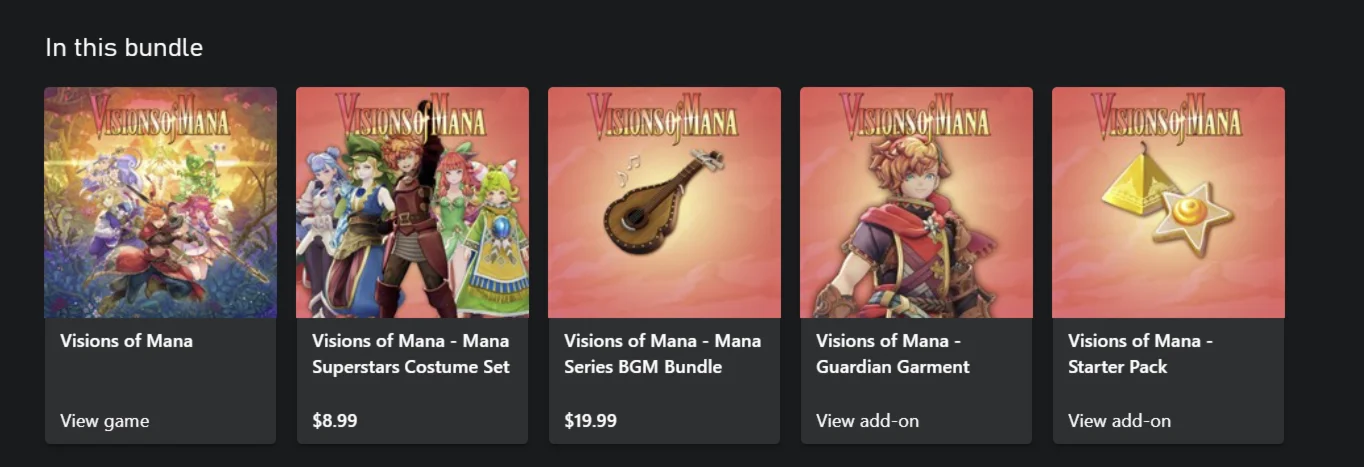Click 'View add-on' under Starter Pack
The width and height of the screenshot is (1364, 467).
pos(1119,421)
